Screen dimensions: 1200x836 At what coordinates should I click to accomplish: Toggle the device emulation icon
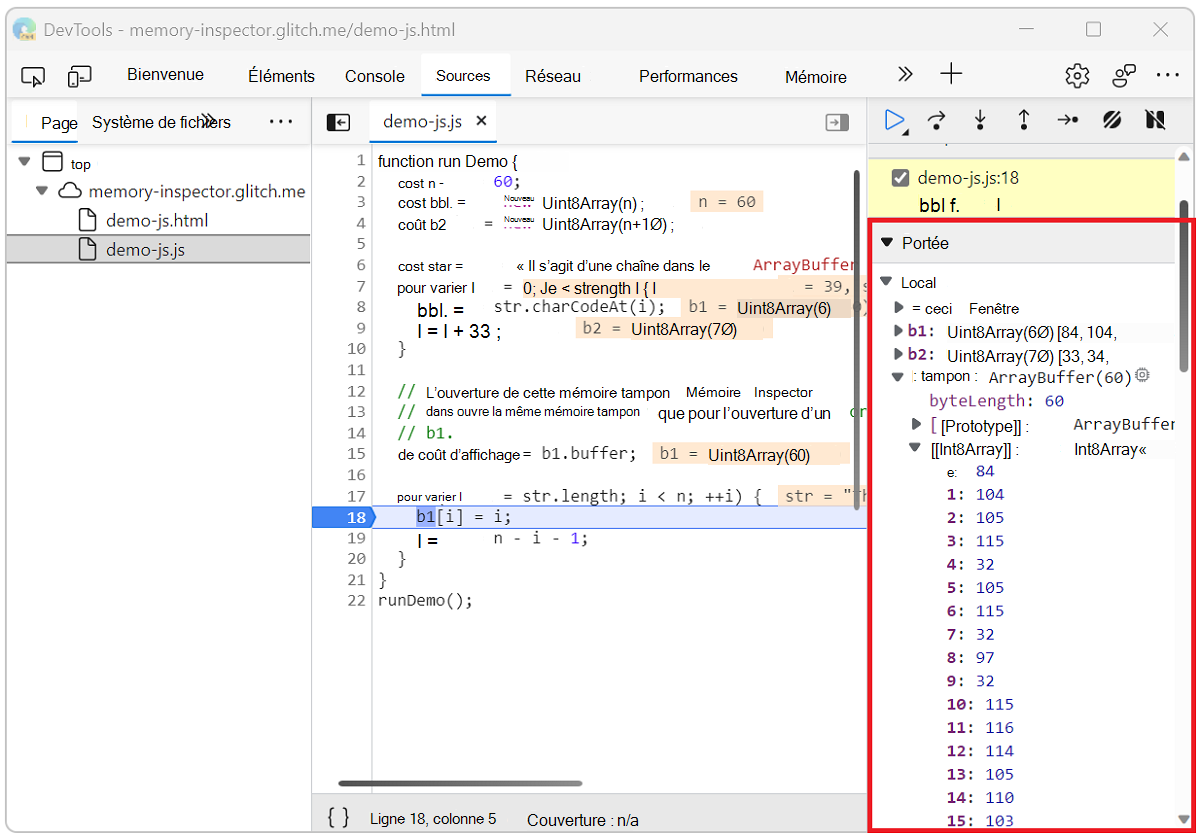coord(80,76)
